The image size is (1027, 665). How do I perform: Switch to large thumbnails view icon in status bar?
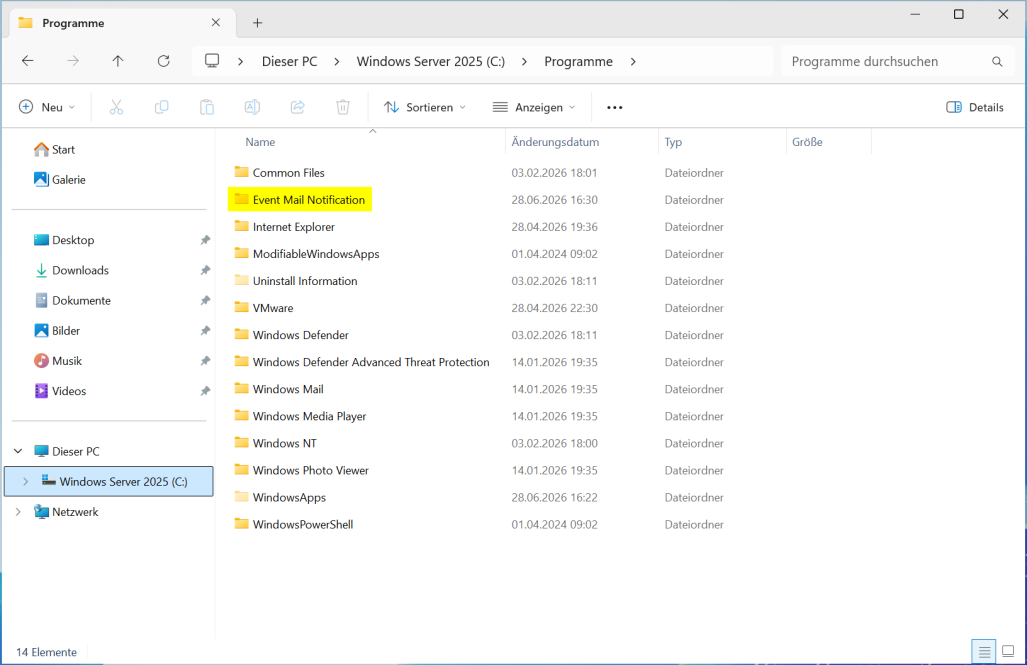click(x=1008, y=652)
